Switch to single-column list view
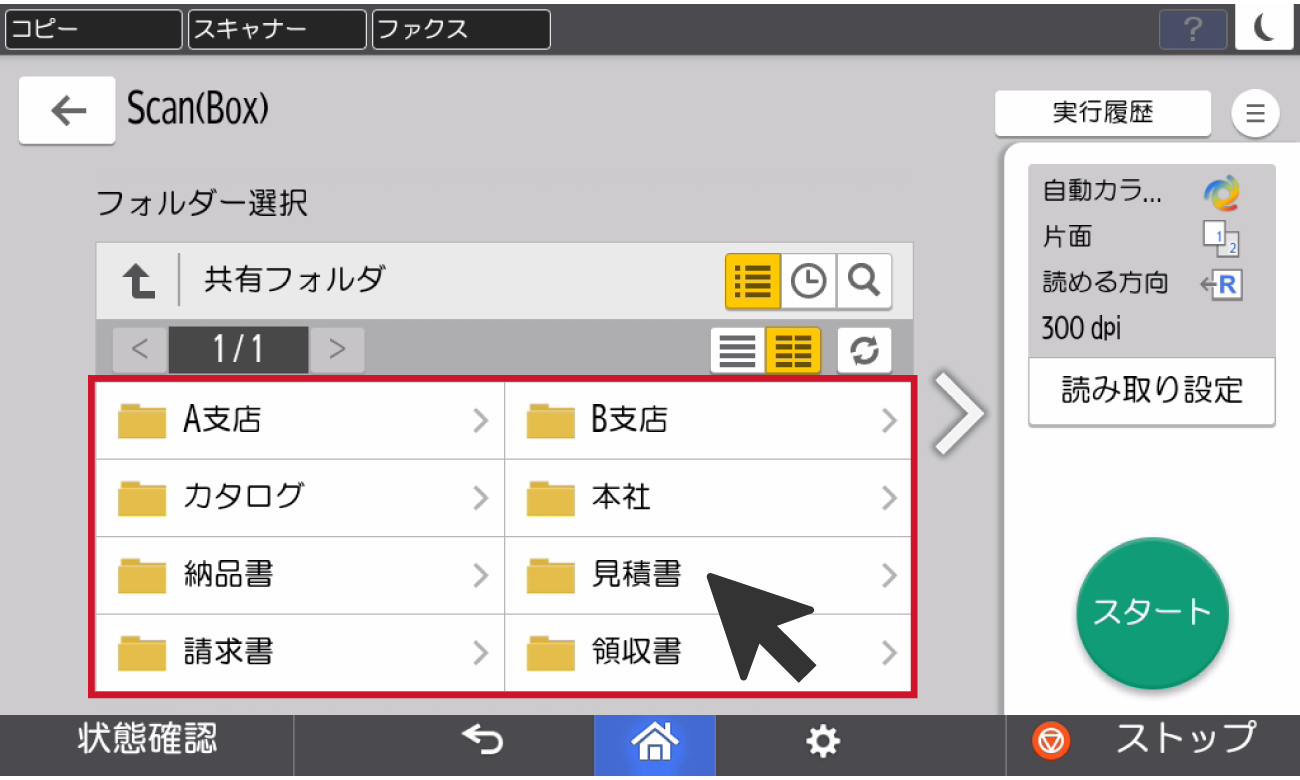Screen dimensions: 1300x780 [x=738, y=350]
